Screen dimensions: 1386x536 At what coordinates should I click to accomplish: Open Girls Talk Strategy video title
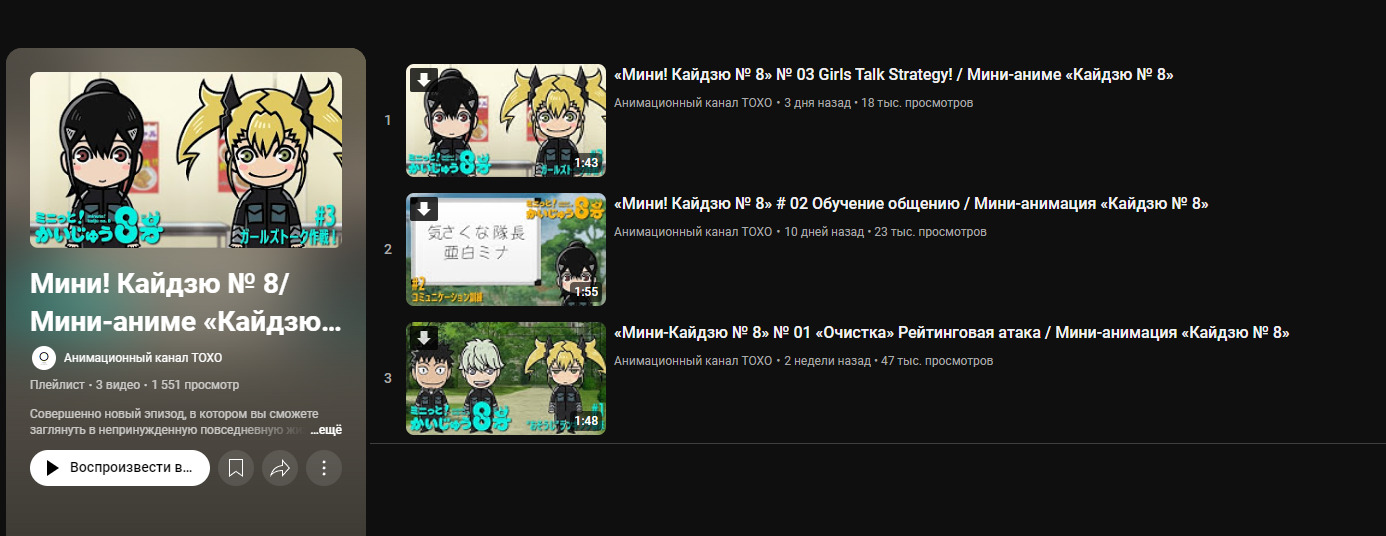point(893,75)
